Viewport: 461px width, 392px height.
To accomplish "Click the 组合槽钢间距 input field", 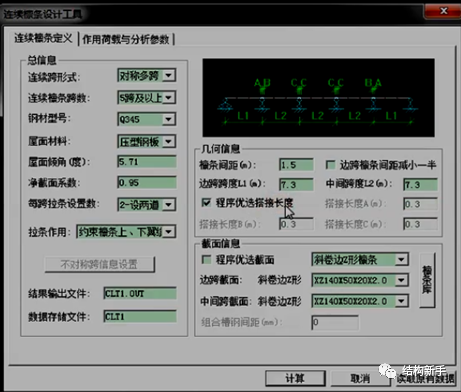I will point(335,322).
